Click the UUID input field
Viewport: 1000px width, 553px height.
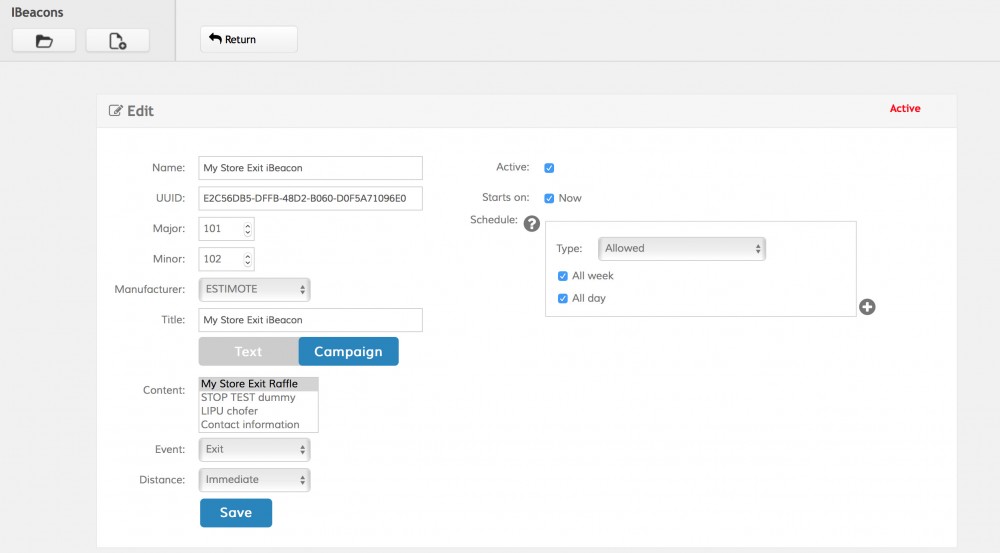click(310, 198)
